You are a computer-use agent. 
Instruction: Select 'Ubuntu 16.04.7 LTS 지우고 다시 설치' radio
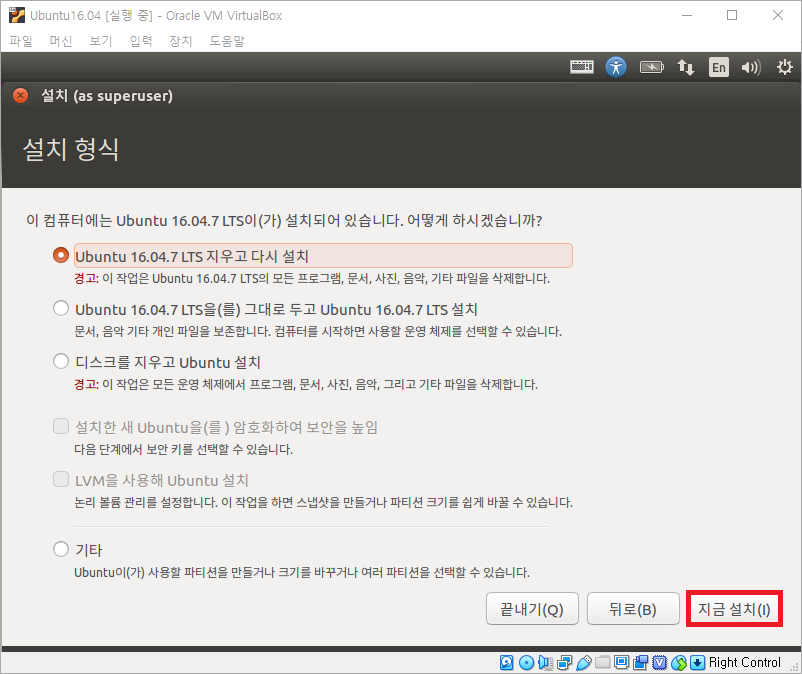click(x=61, y=255)
